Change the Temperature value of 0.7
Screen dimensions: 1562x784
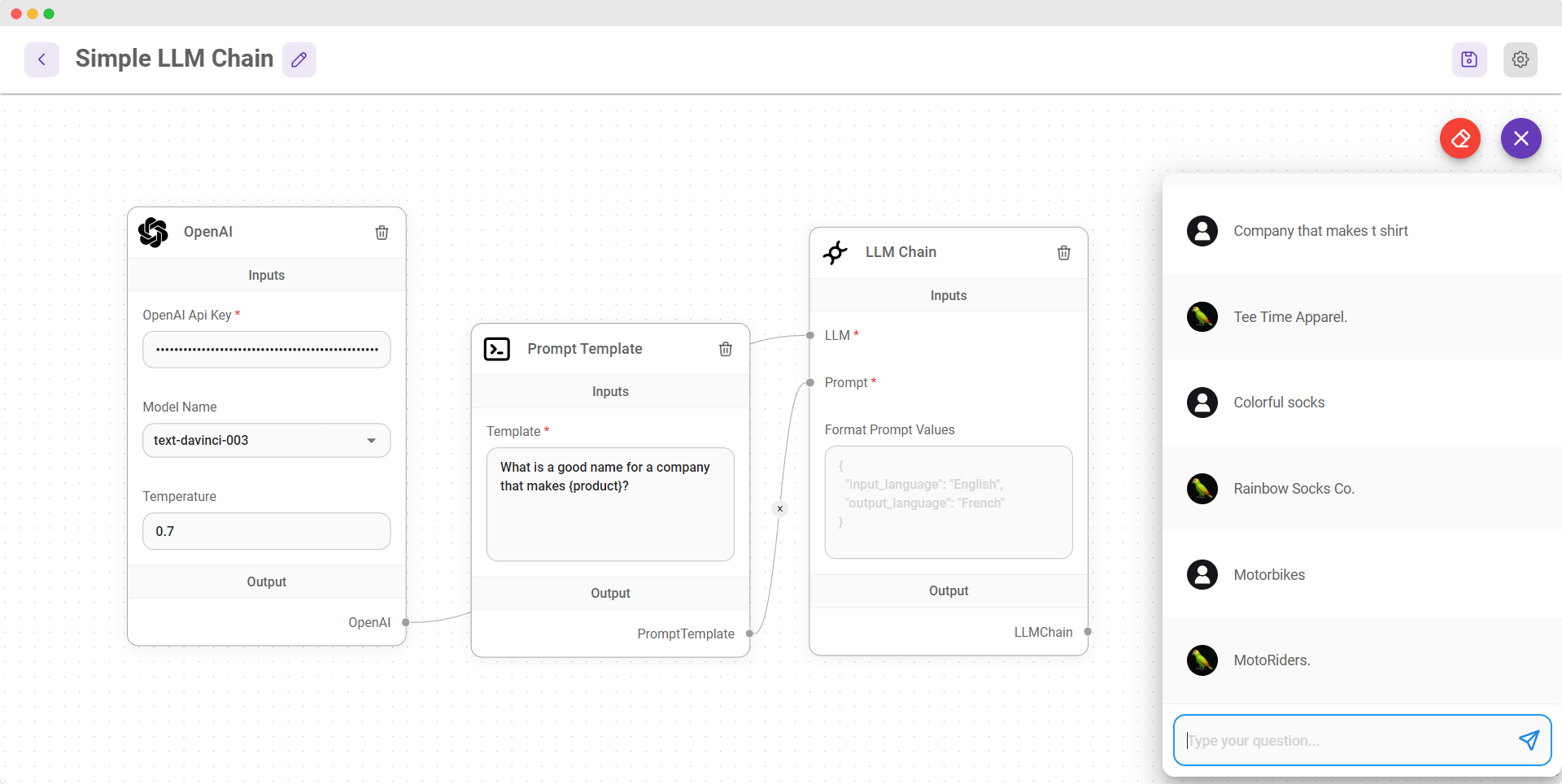pos(266,531)
